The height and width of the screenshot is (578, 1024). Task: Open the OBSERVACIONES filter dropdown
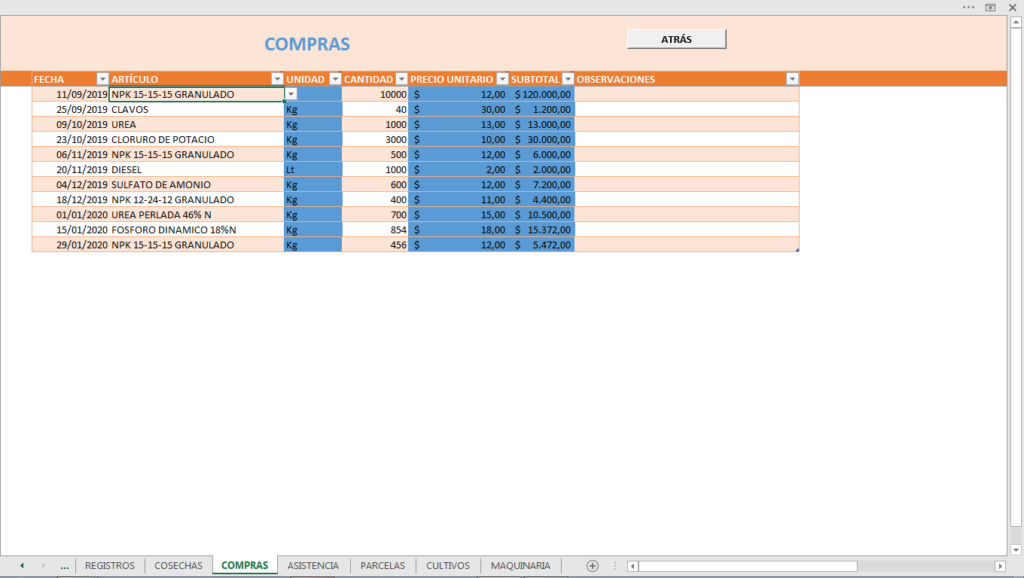[792, 79]
